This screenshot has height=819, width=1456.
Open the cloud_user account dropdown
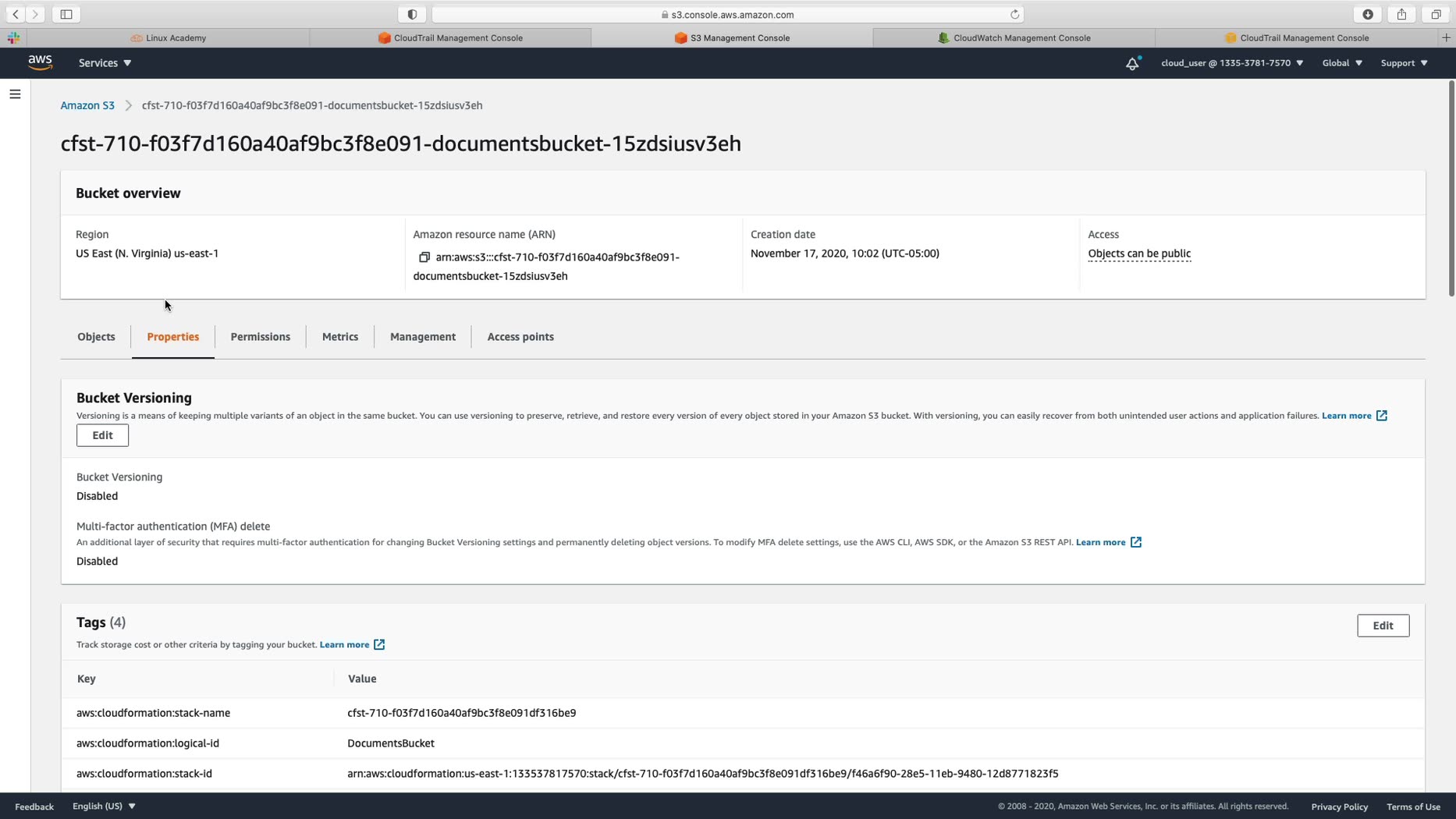pos(1232,63)
